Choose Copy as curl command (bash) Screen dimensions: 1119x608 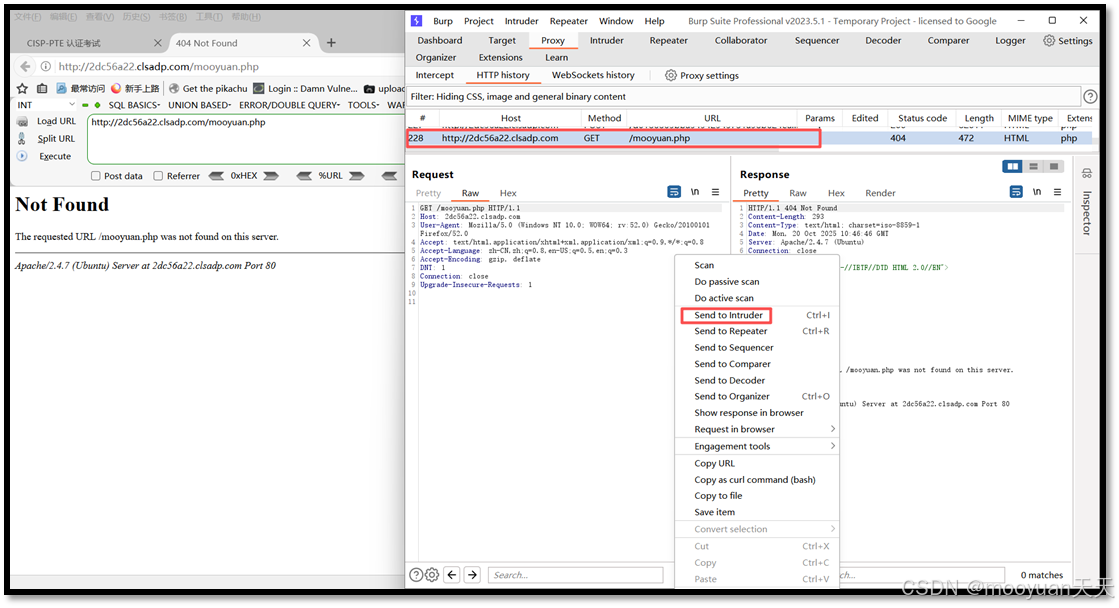tap(756, 480)
